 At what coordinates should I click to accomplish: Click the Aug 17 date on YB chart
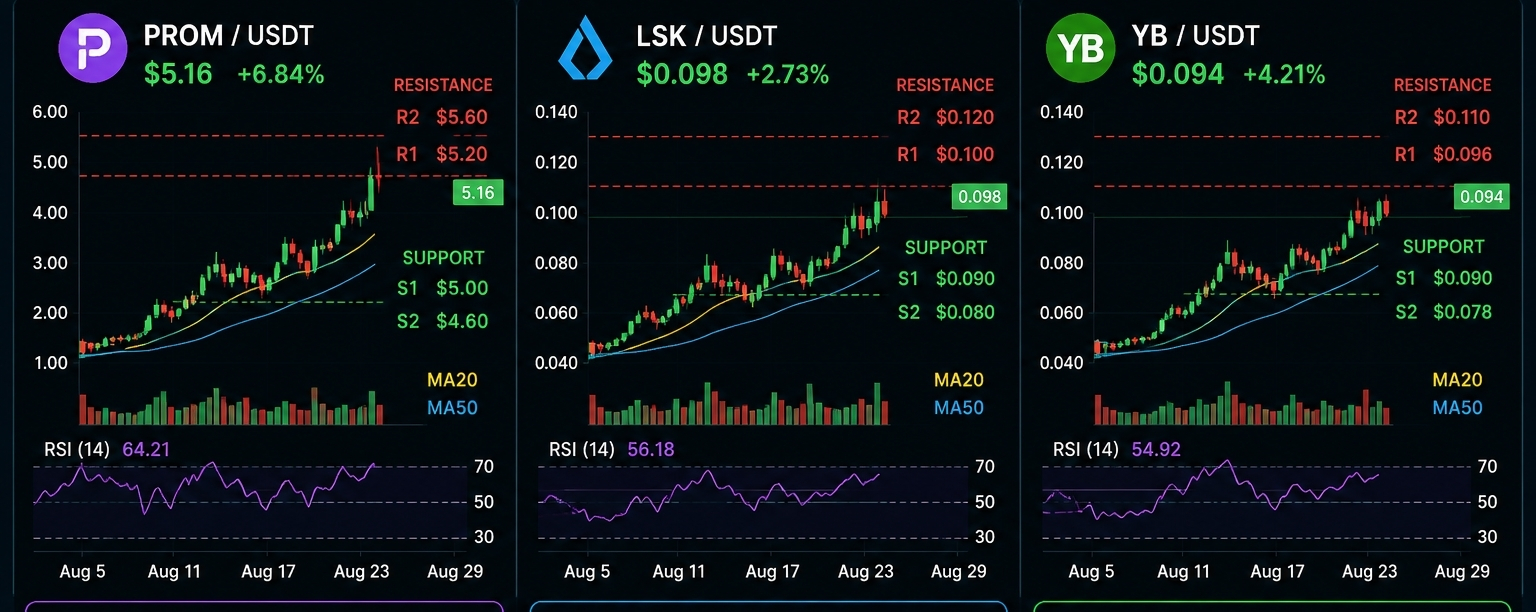click(1278, 572)
